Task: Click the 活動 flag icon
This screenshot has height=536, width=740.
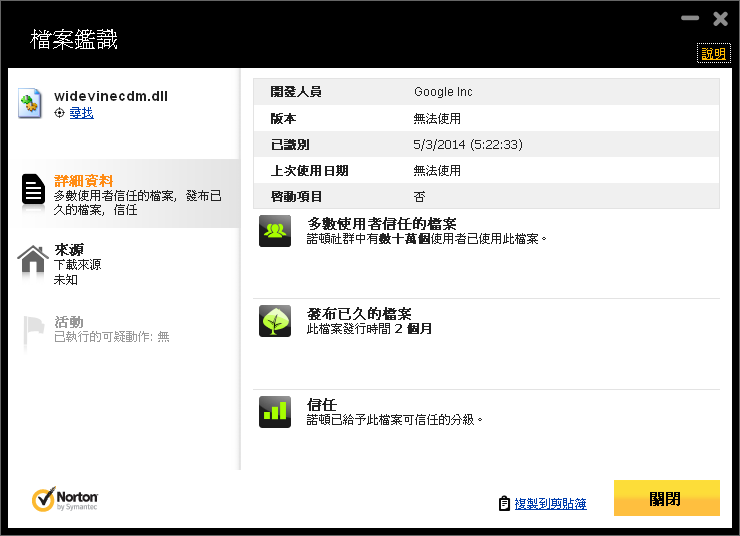Action: (34, 330)
